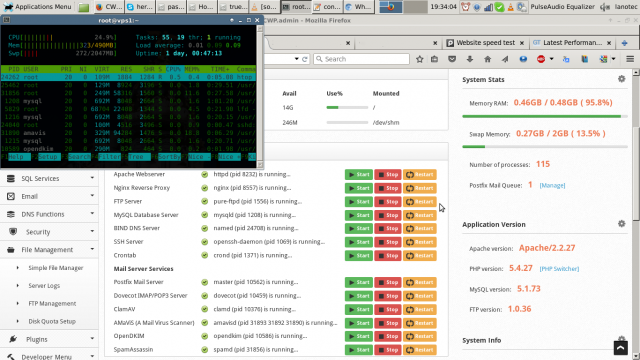Expand the DNS Functions menu

pos(49,214)
